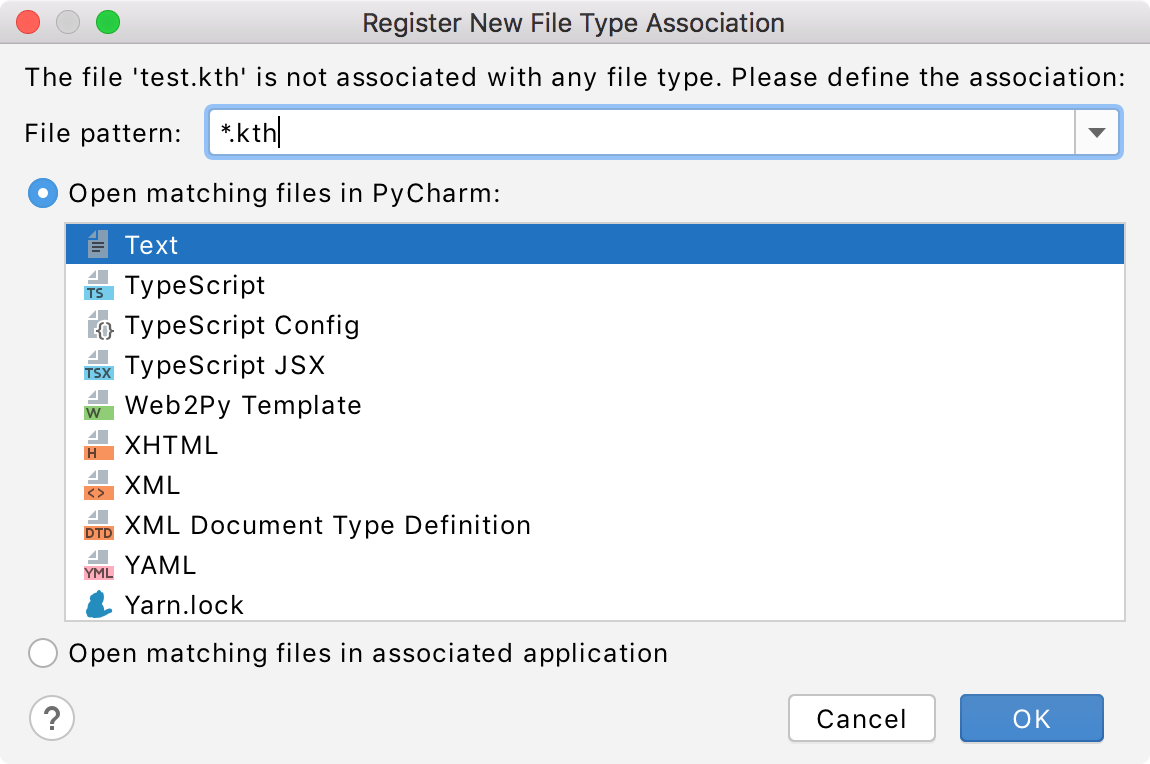Image resolution: width=1150 pixels, height=764 pixels.
Task: Select the Yarn.lock list entry
Action: coord(183,604)
